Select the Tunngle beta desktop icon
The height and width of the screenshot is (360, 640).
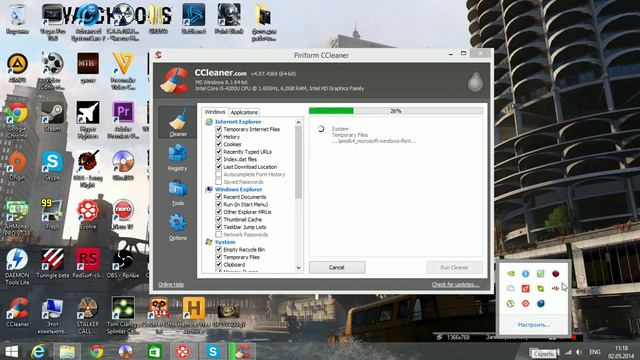click(x=52, y=263)
